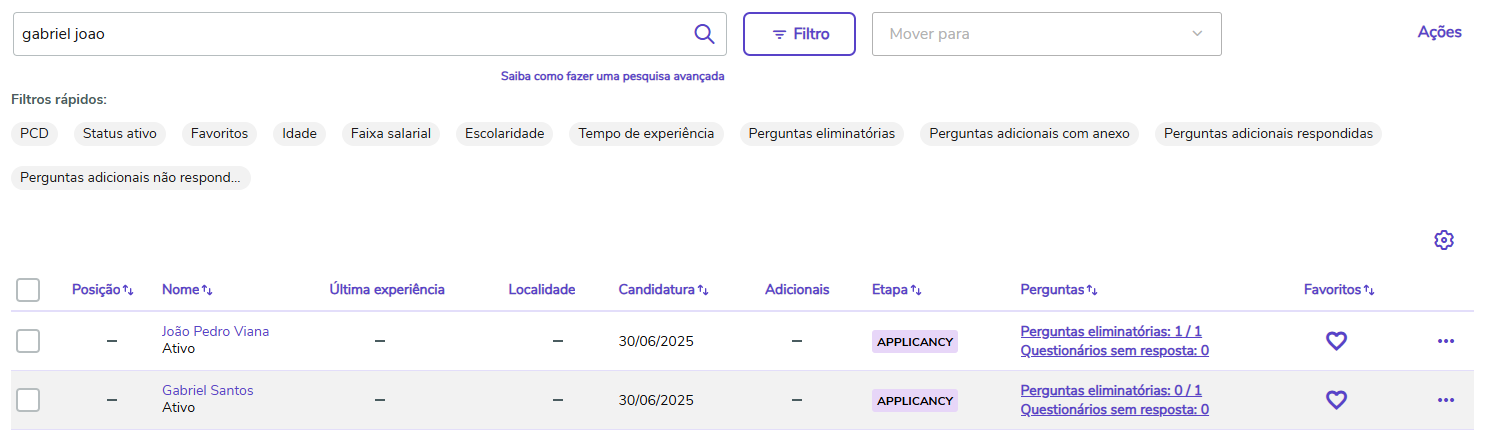This screenshot has width=1498, height=442.
Task: Check the Gabriel Santos row checkbox
Action: point(28,400)
